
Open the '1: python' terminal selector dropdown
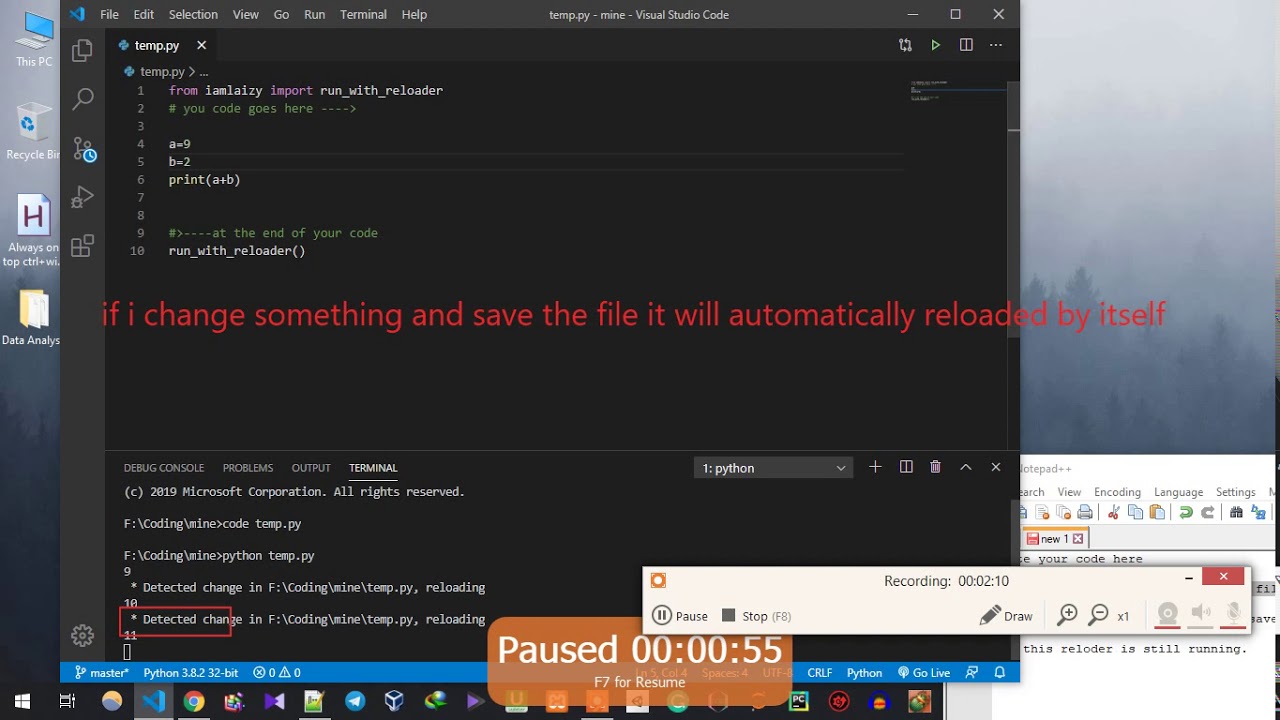[x=774, y=468]
